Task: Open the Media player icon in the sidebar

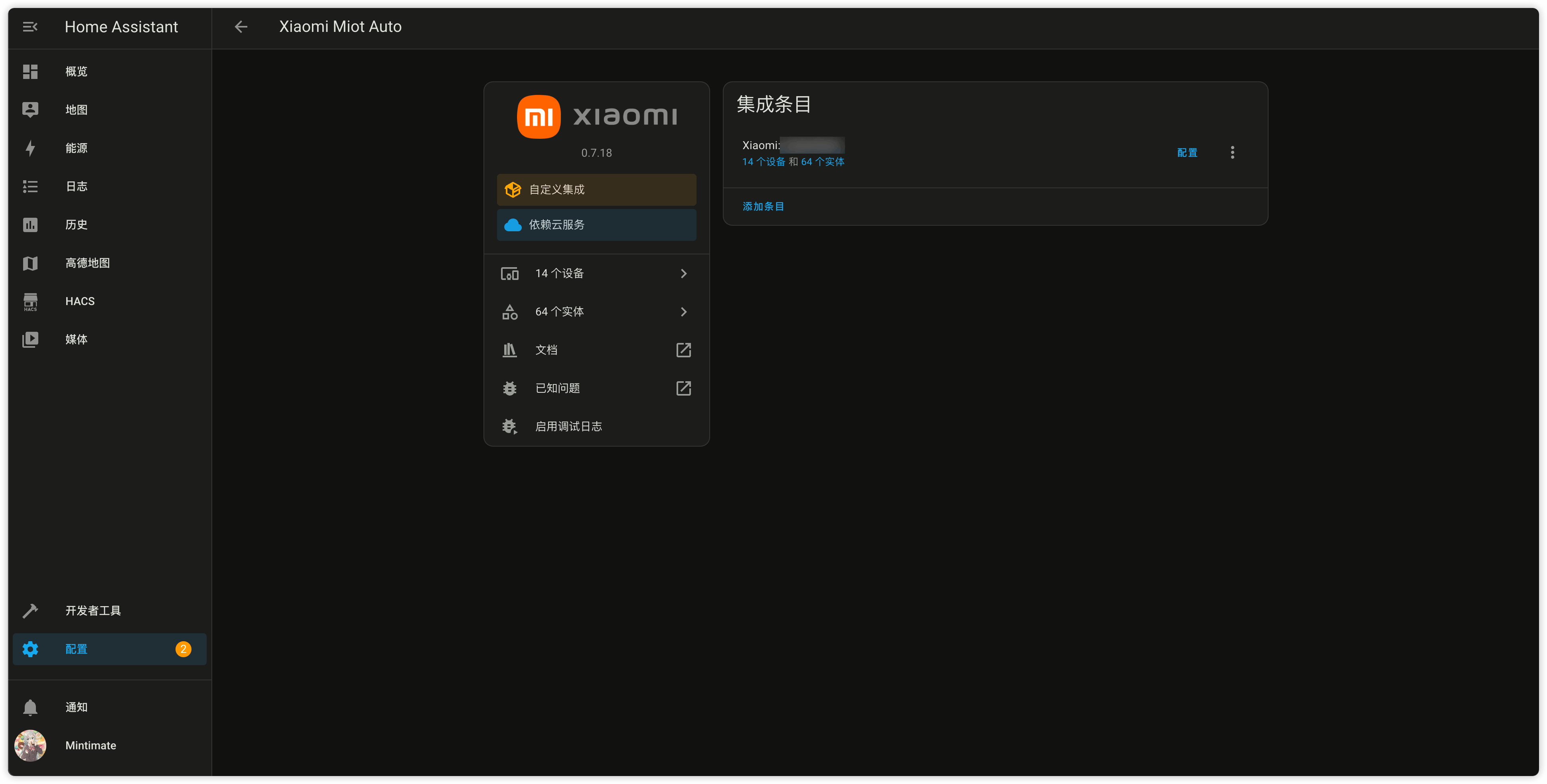Action: coord(30,340)
